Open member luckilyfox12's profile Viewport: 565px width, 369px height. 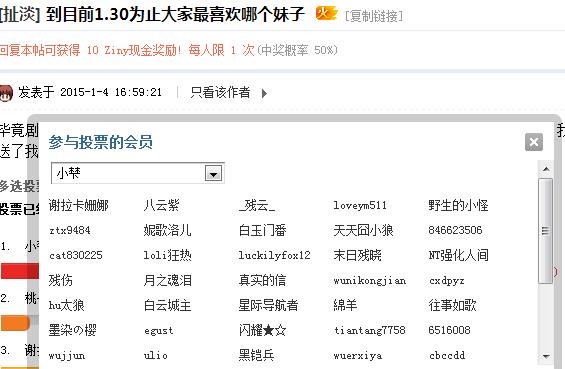[274, 255]
